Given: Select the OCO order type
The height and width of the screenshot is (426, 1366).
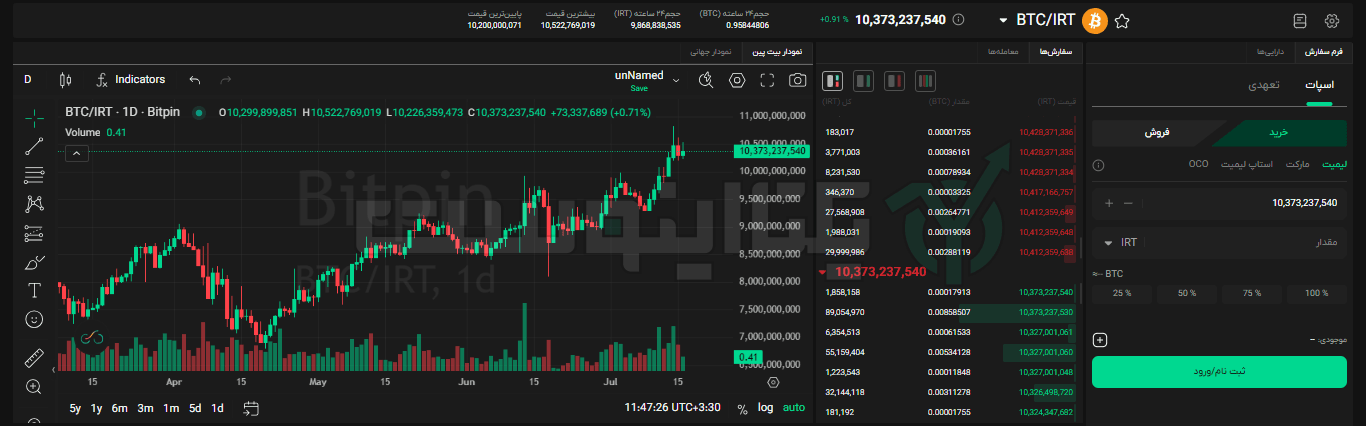Looking at the screenshot, I should [1198, 163].
